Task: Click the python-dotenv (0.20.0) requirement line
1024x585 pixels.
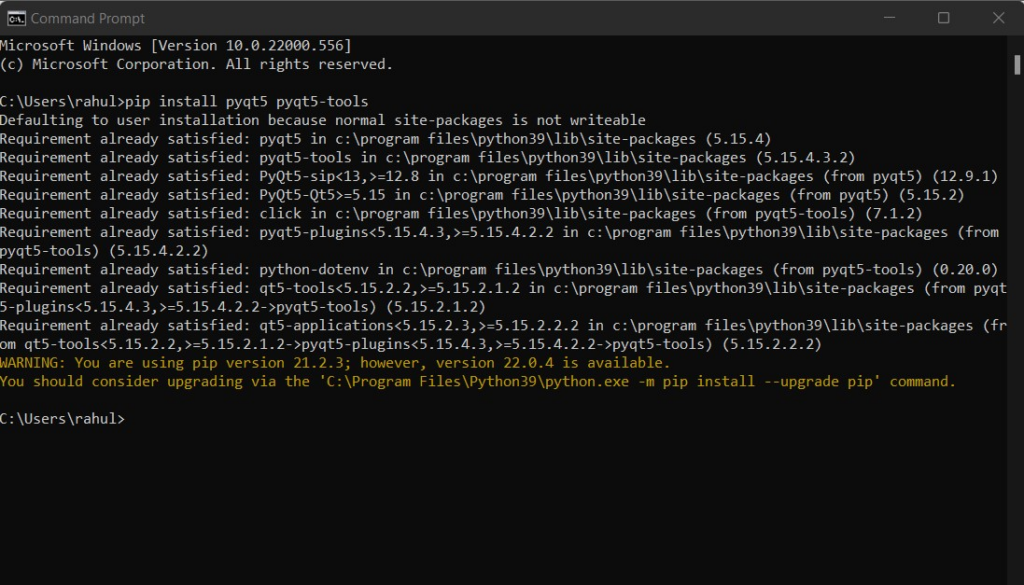Action: pyautogui.click(x=498, y=269)
